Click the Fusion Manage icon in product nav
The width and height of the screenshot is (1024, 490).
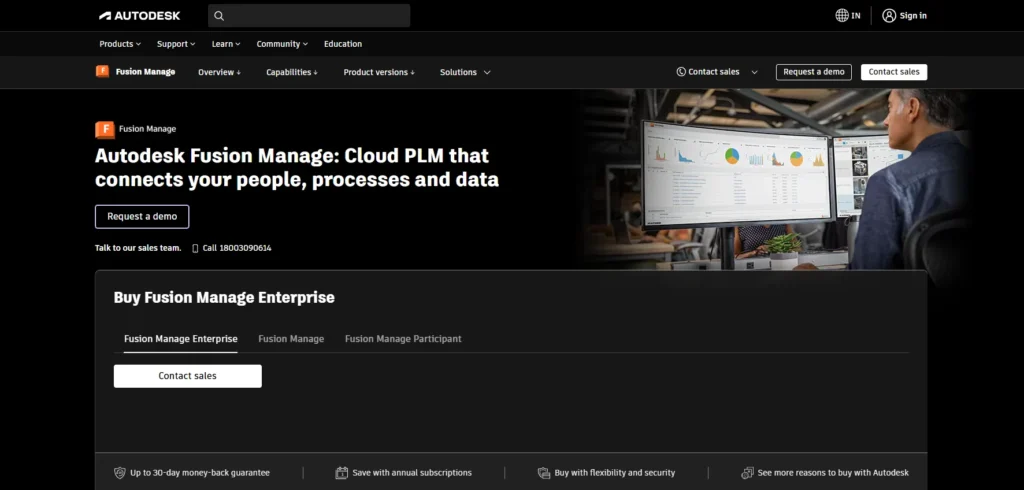103,72
